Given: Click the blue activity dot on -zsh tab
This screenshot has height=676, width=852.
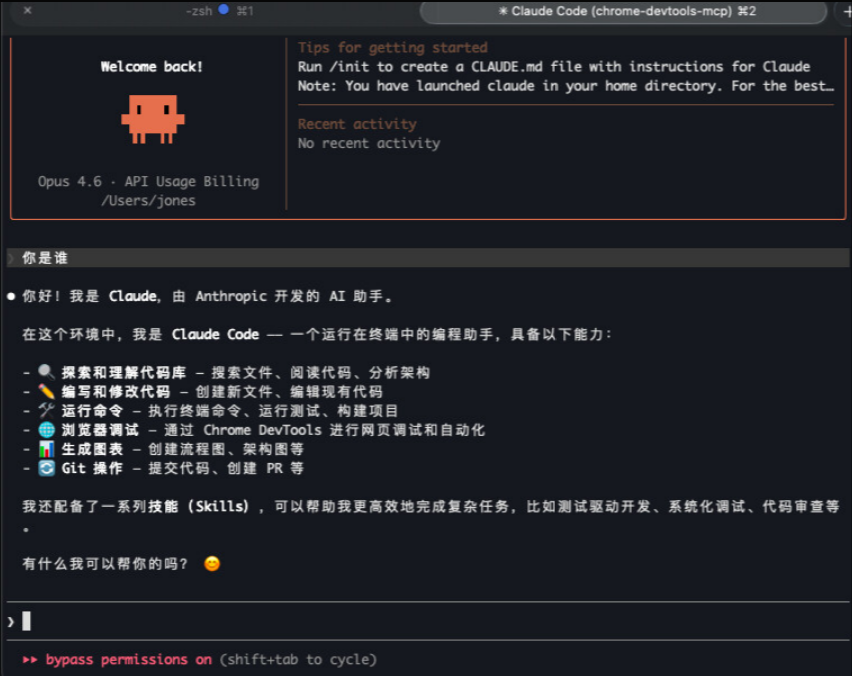Looking at the screenshot, I should 223,9.
